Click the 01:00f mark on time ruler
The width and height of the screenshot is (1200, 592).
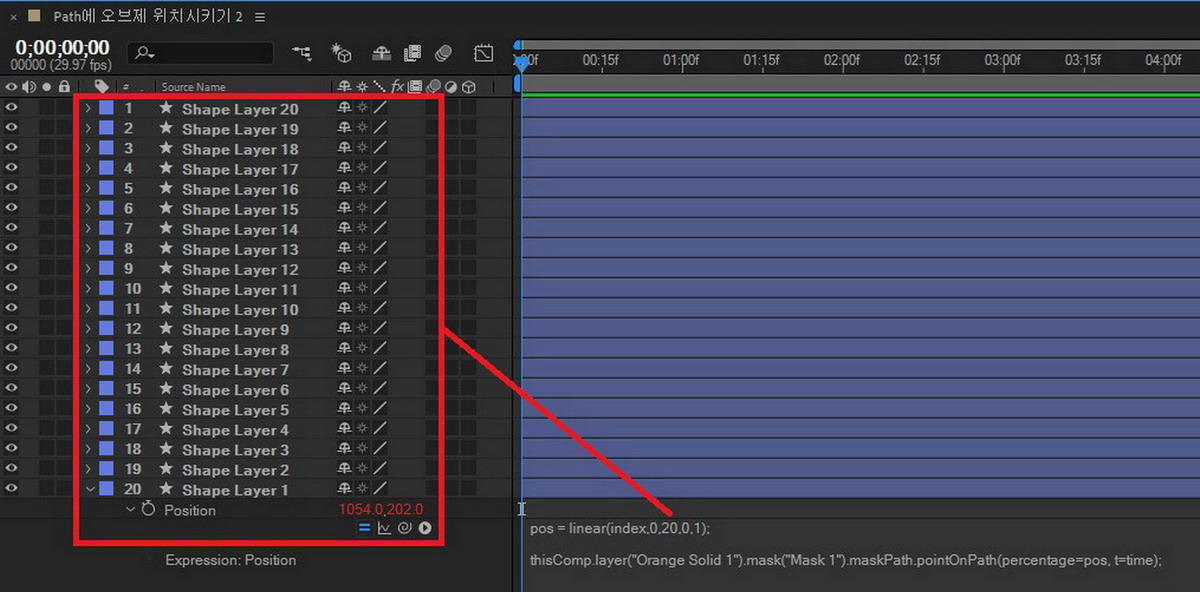pos(681,60)
